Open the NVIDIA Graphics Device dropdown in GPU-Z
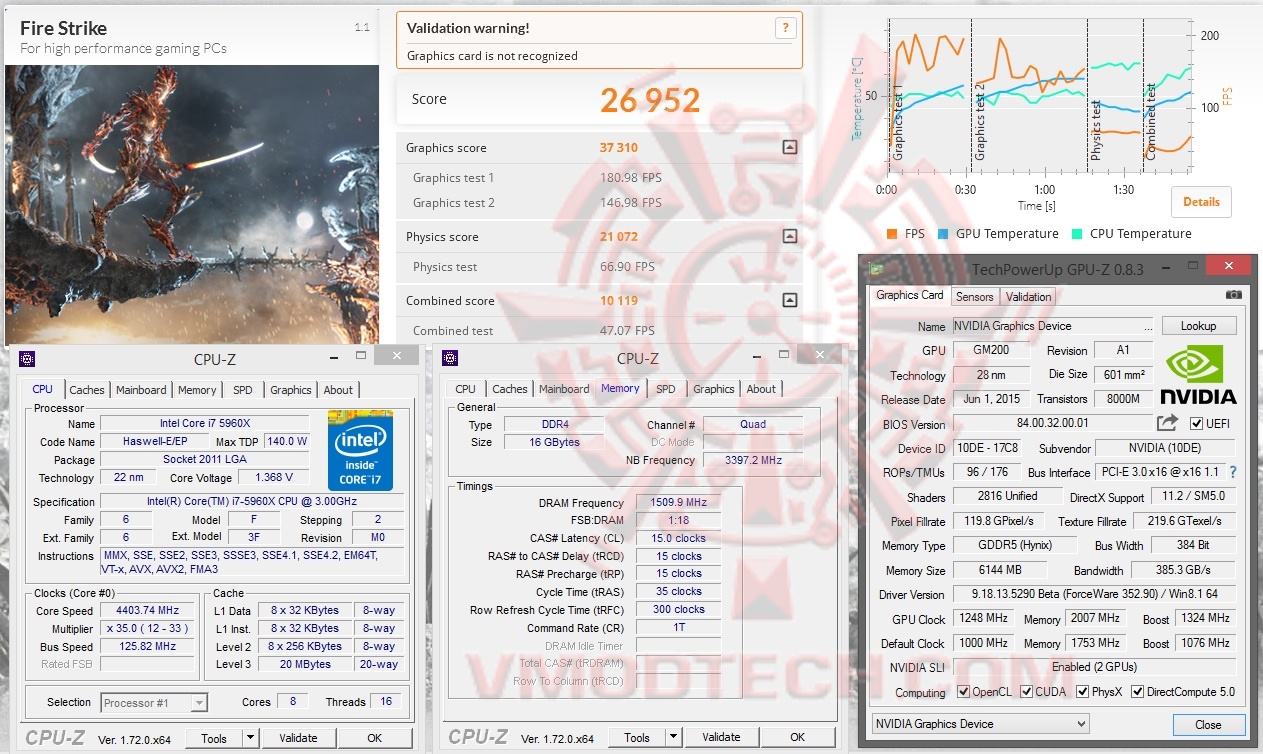 point(979,724)
